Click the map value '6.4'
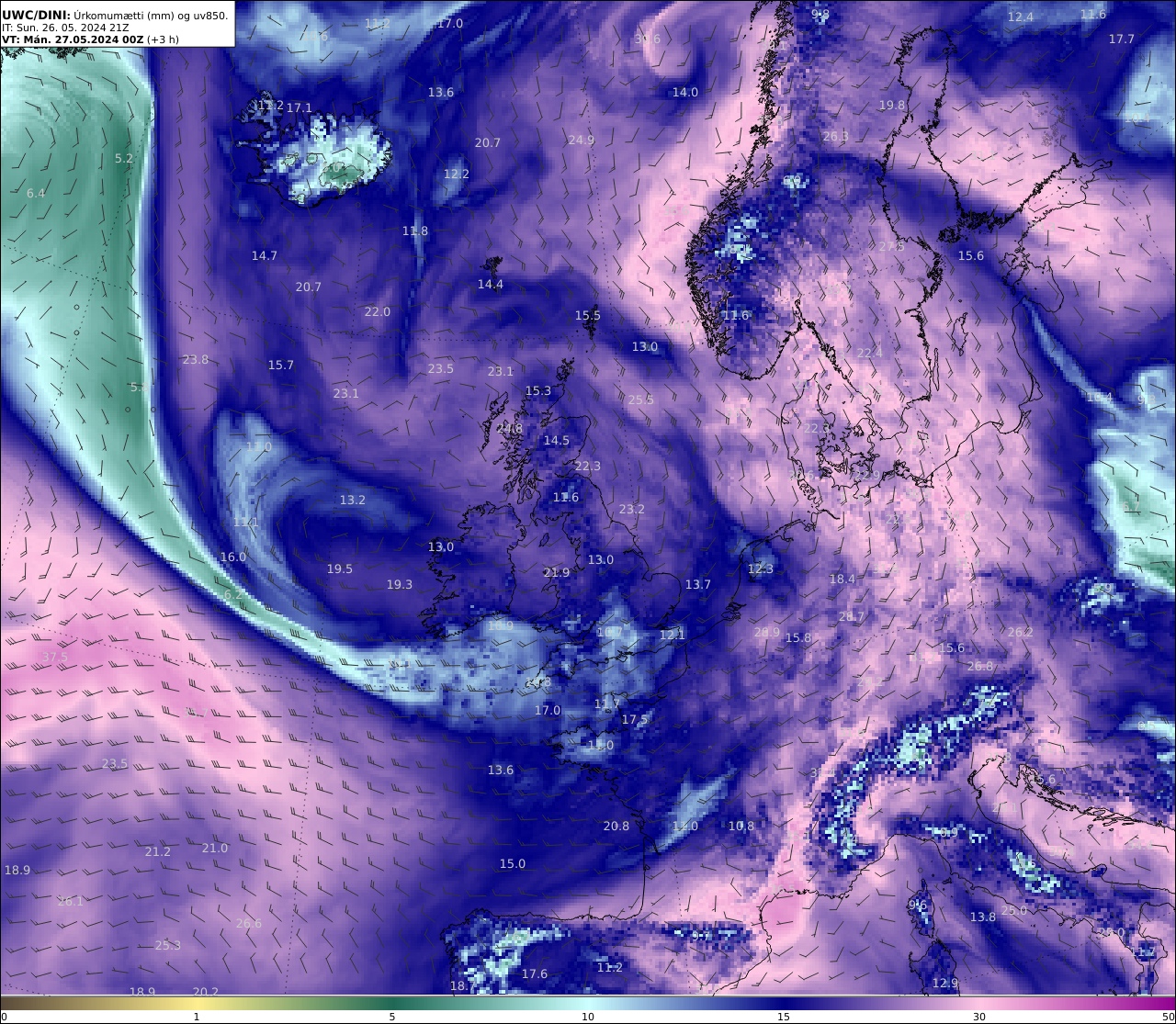 pyautogui.click(x=36, y=193)
